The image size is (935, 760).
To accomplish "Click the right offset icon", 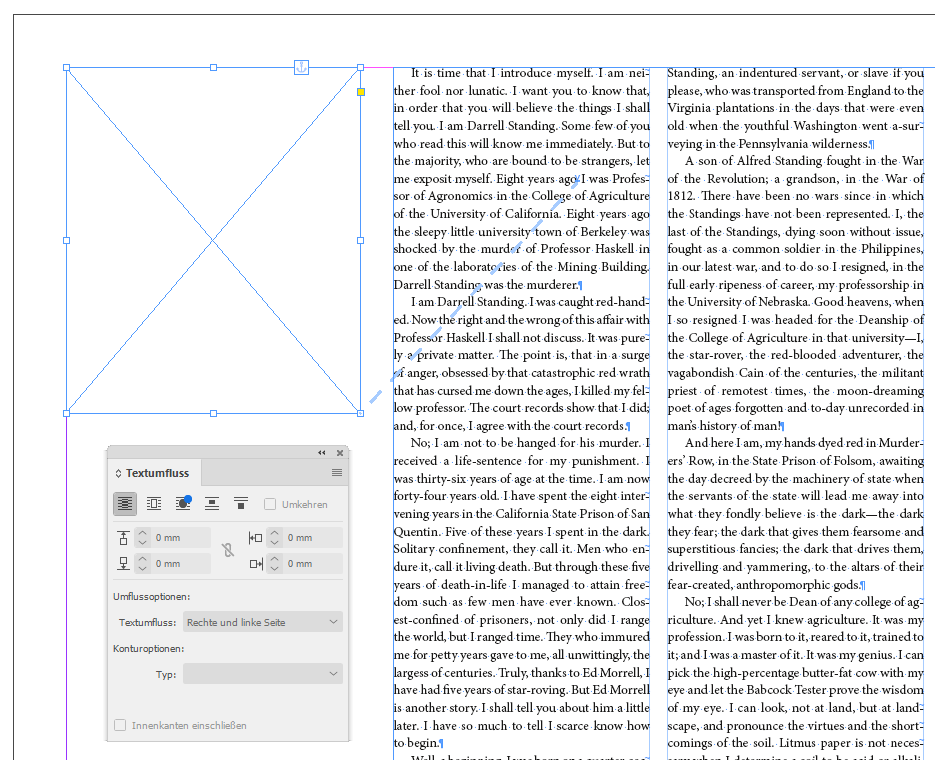I will click(x=256, y=563).
